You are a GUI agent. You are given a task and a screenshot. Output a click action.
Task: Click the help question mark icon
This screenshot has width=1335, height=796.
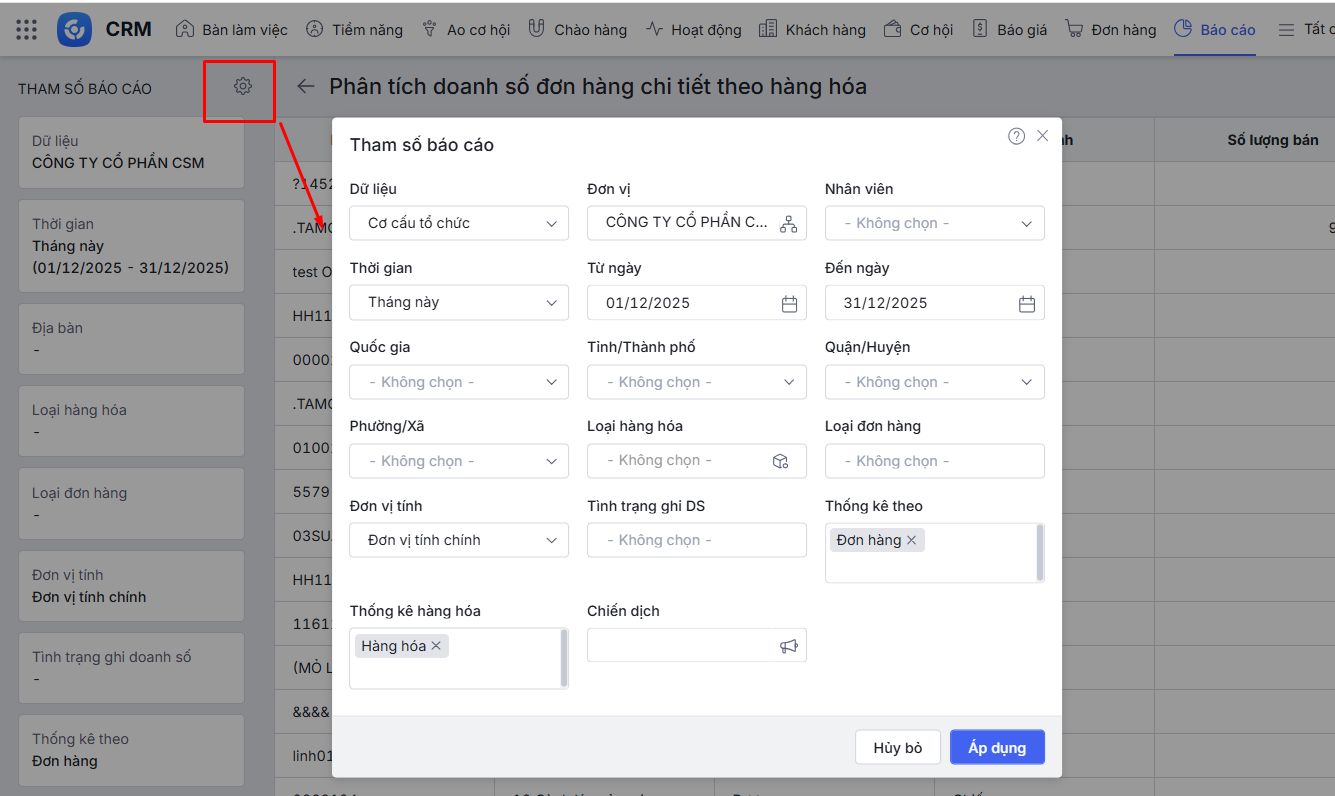tap(1016, 136)
